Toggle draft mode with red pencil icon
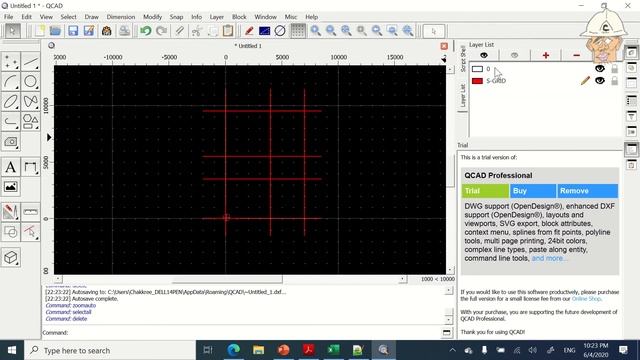 pyautogui.click(x=249, y=31)
